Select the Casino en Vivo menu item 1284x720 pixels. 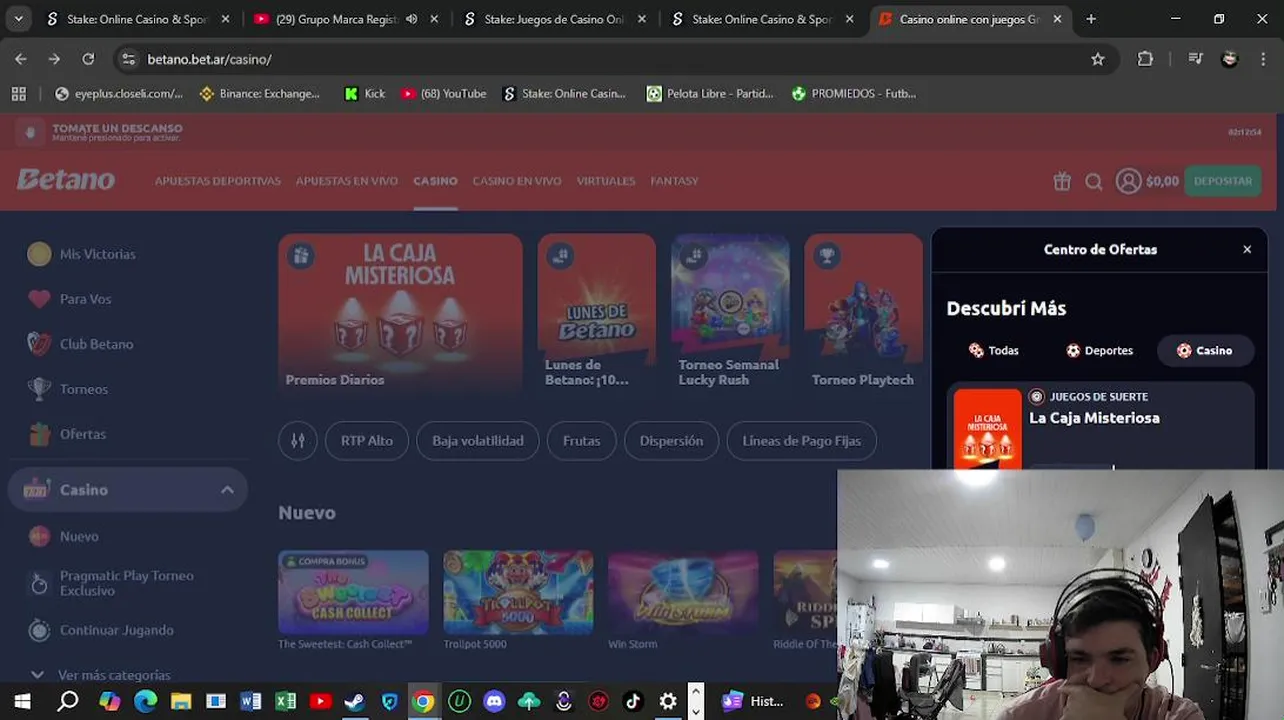pos(516,181)
